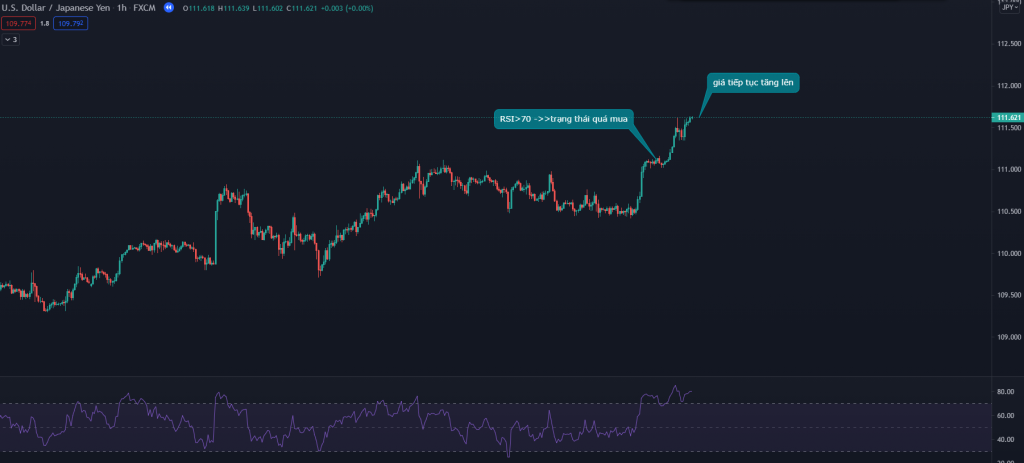
Task: Click the FXCM exchange label
Action: coord(144,8)
